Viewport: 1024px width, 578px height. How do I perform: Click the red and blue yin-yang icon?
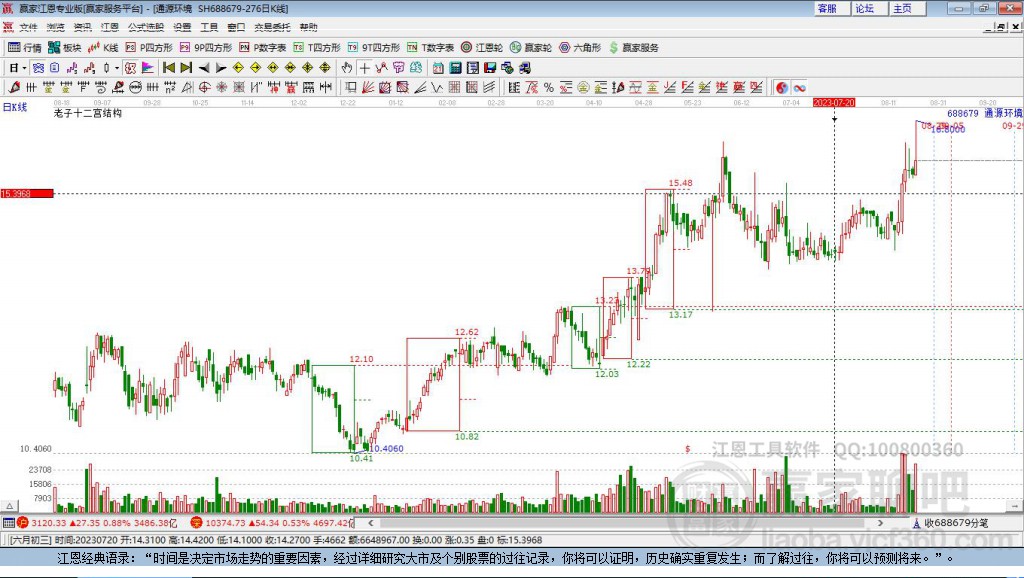click(x=782, y=88)
